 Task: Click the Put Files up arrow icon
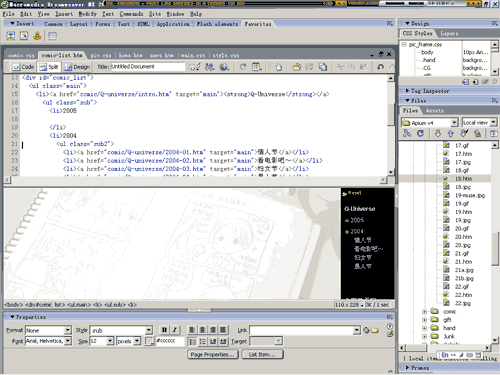coord(451,134)
